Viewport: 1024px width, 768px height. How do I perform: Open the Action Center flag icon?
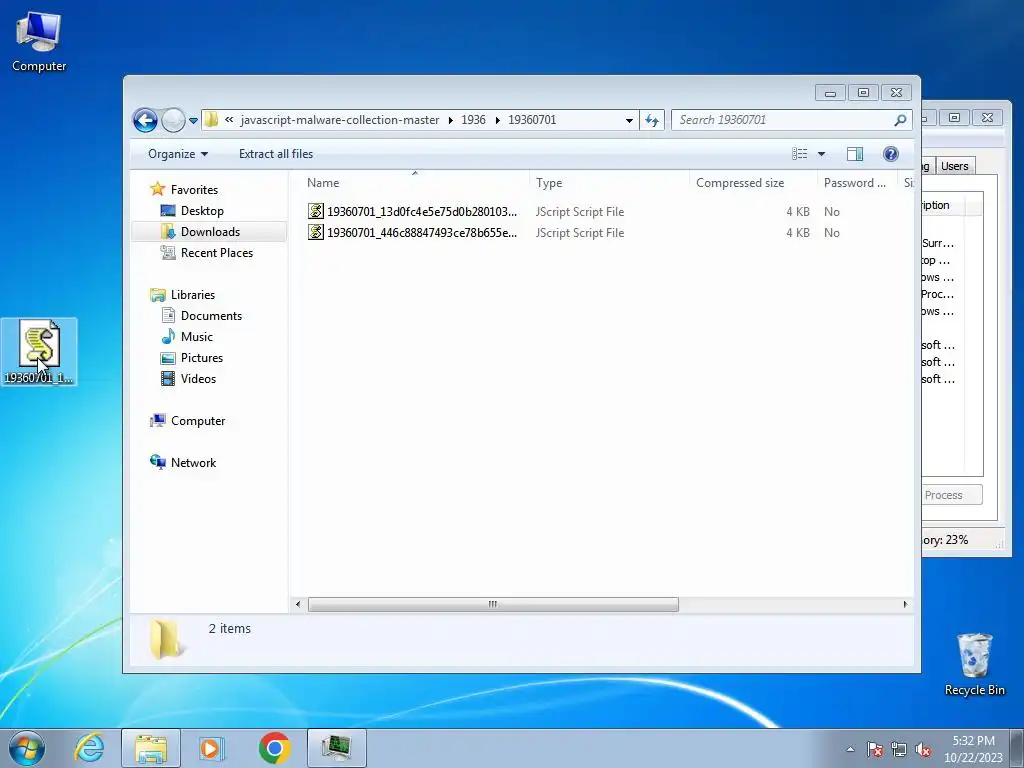[874, 749]
